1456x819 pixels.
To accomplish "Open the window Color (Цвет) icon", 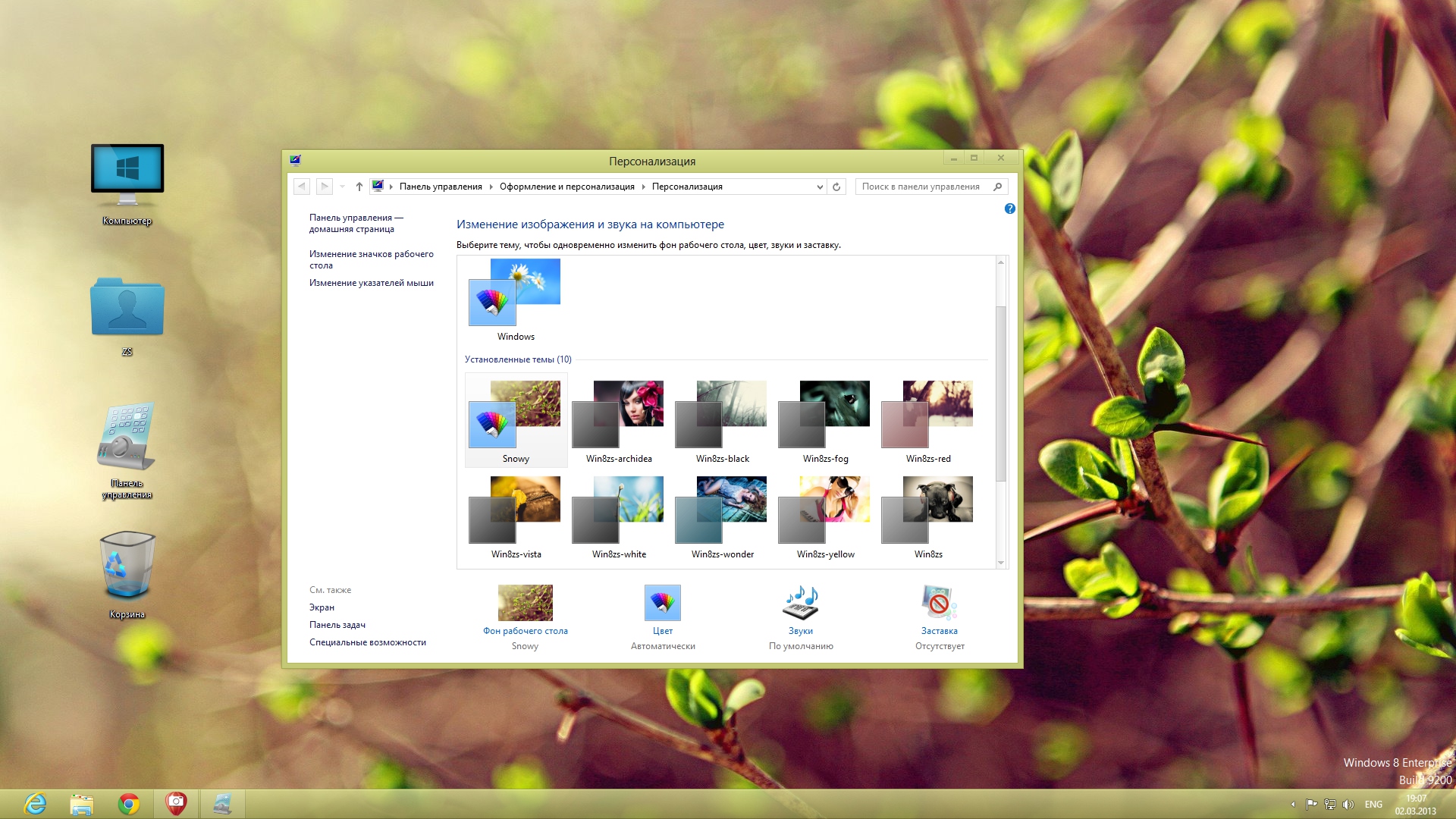I will click(662, 604).
